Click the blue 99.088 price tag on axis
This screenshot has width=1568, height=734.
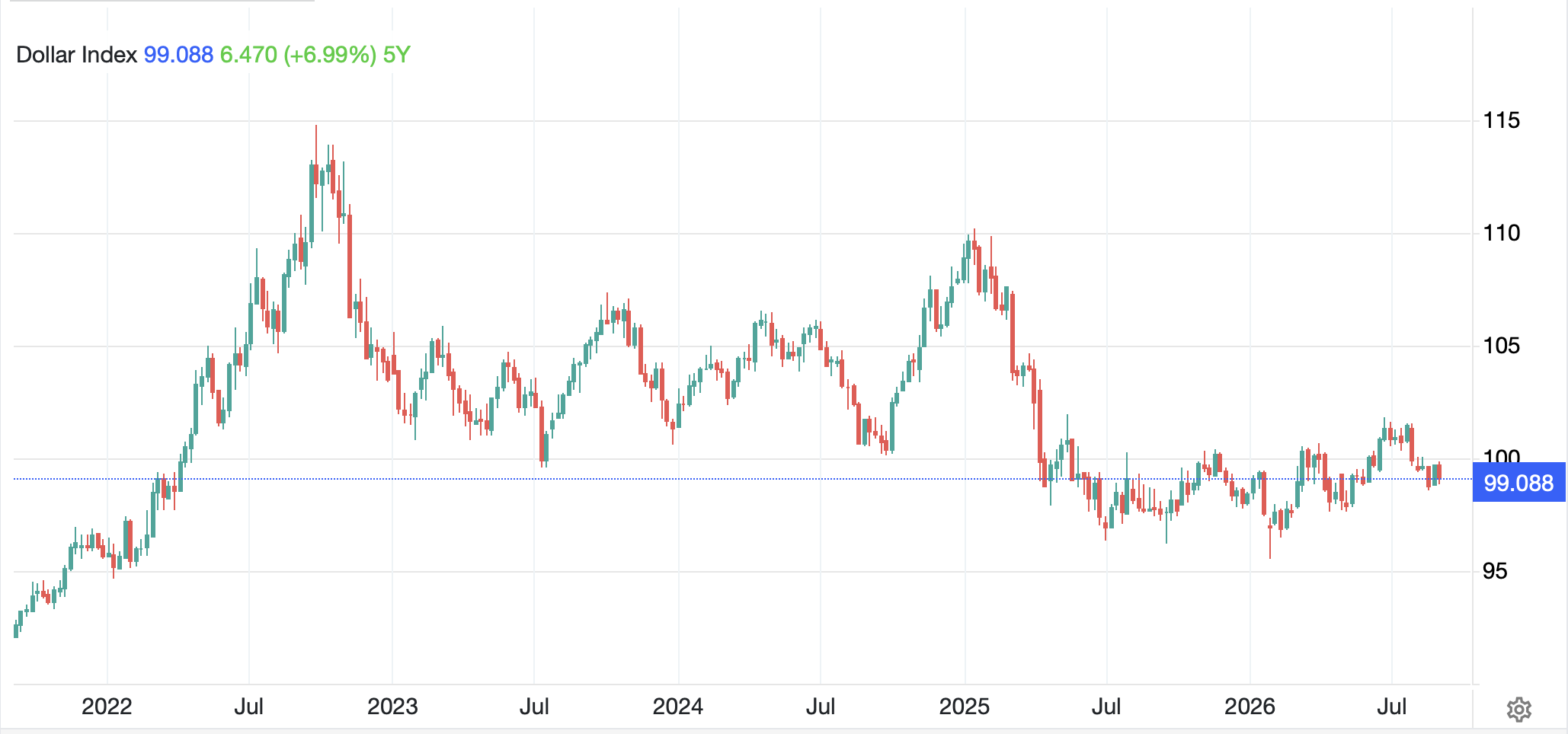tap(1518, 483)
